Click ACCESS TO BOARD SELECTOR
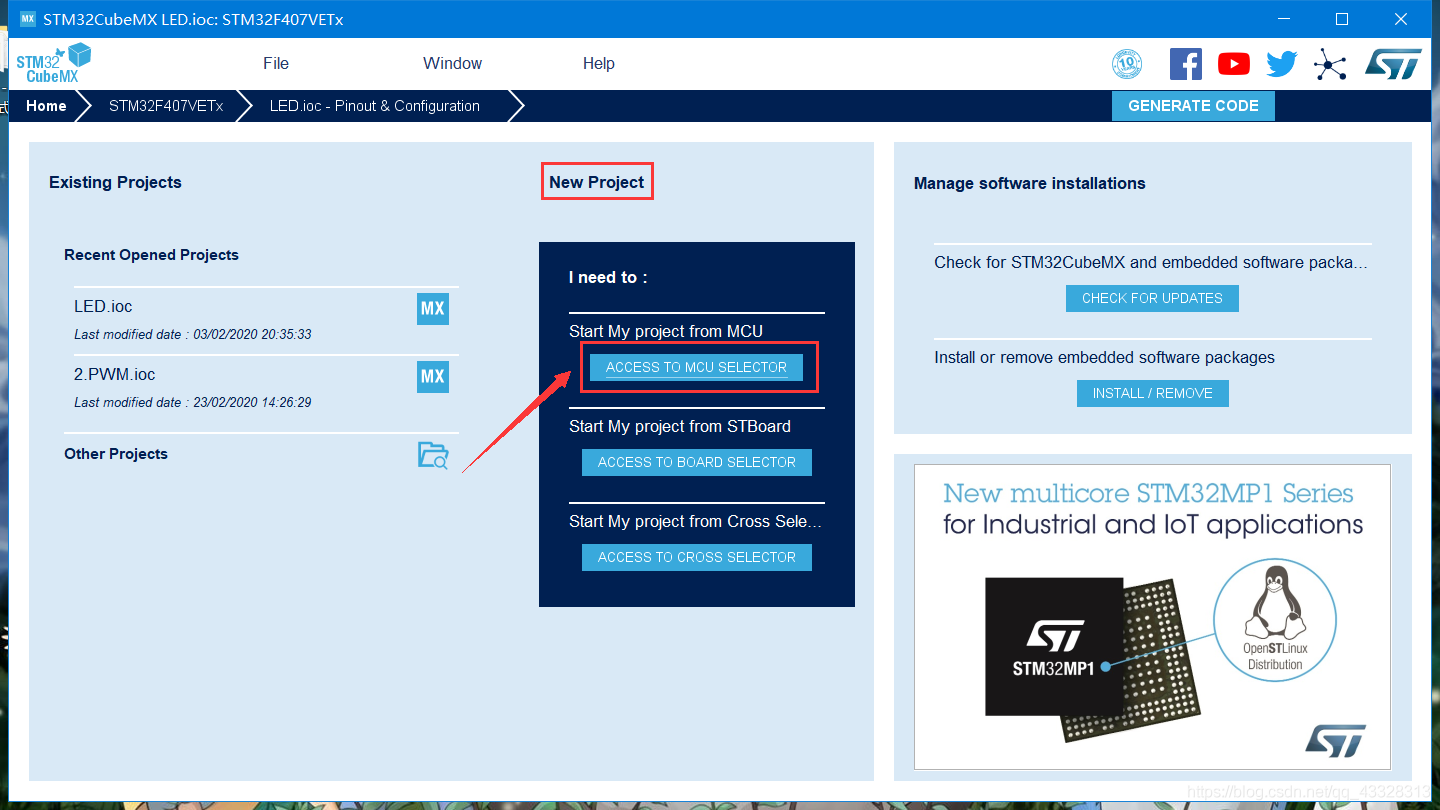1440x810 pixels. tap(697, 462)
